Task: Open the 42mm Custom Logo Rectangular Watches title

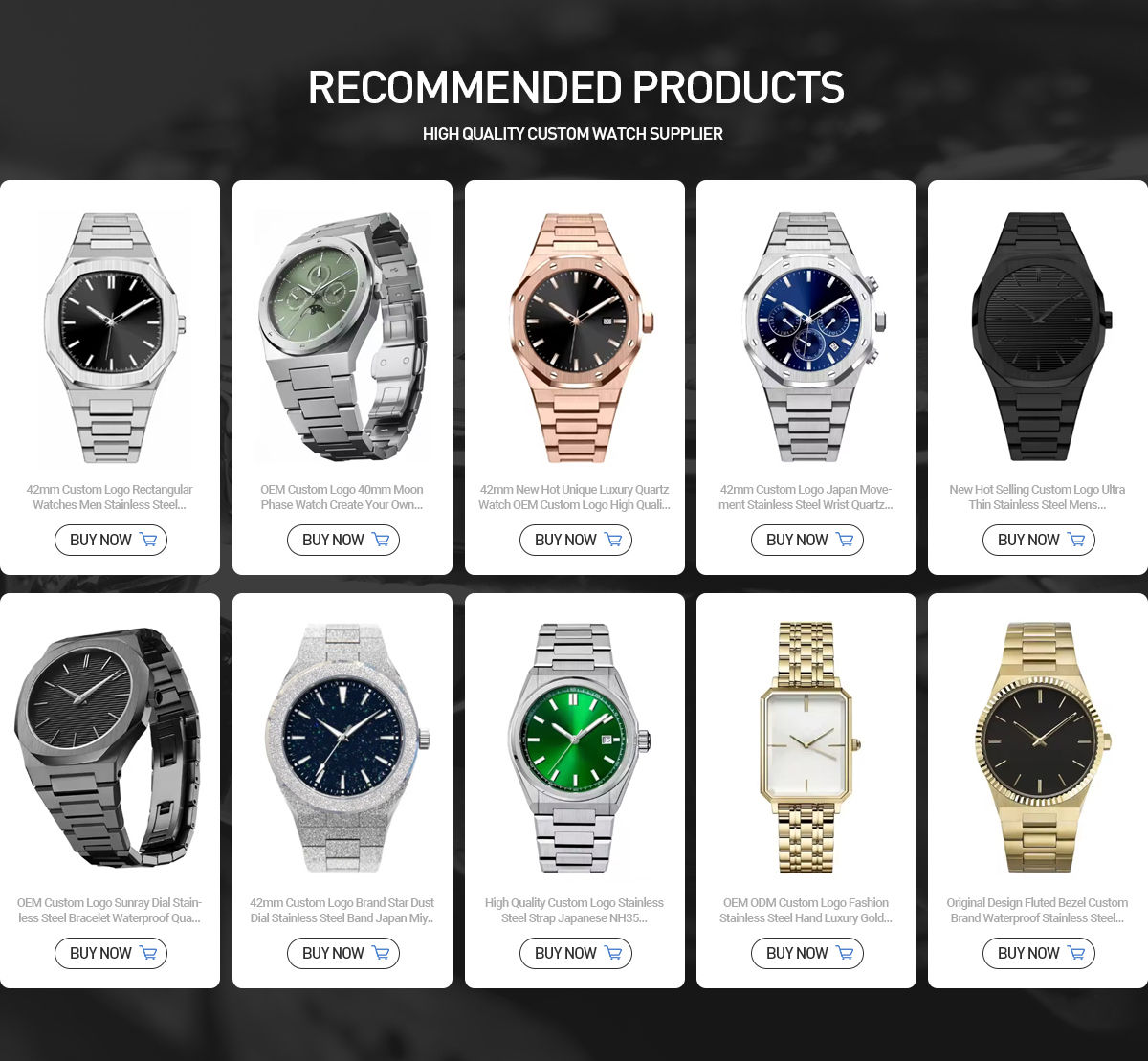Action: pos(110,497)
